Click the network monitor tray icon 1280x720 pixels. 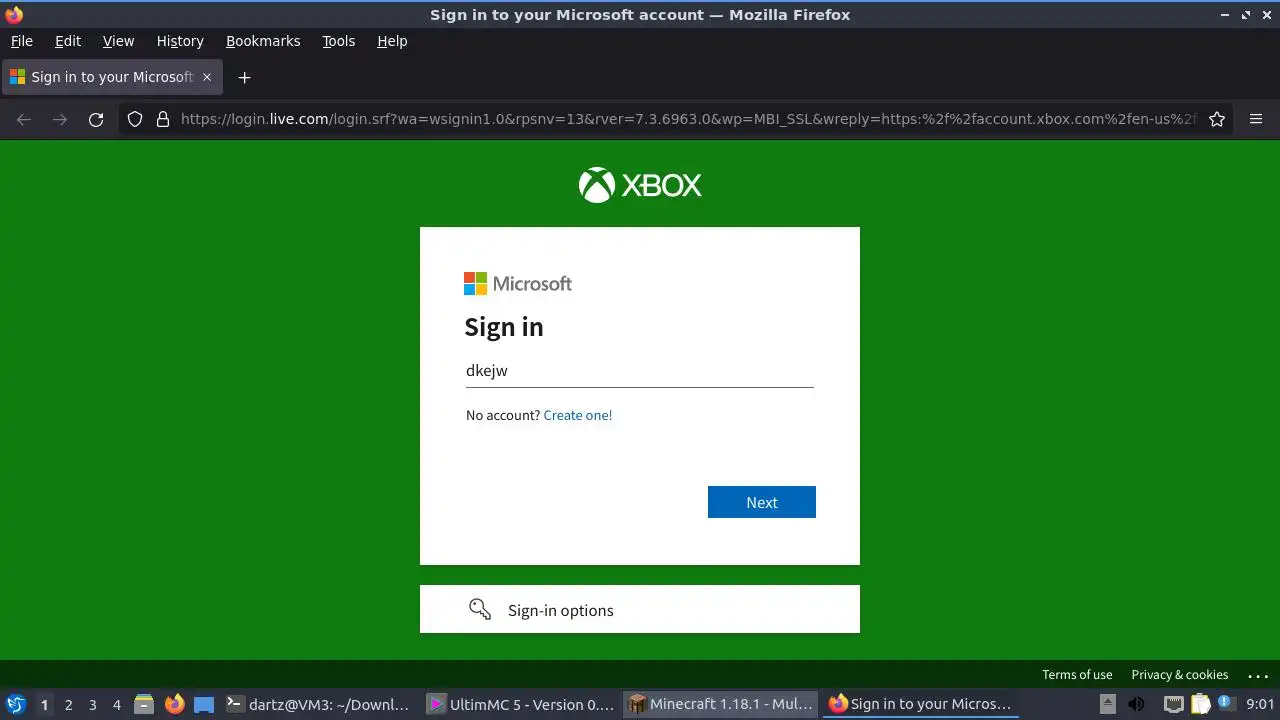pyautogui.click(x=1174, y=704)
